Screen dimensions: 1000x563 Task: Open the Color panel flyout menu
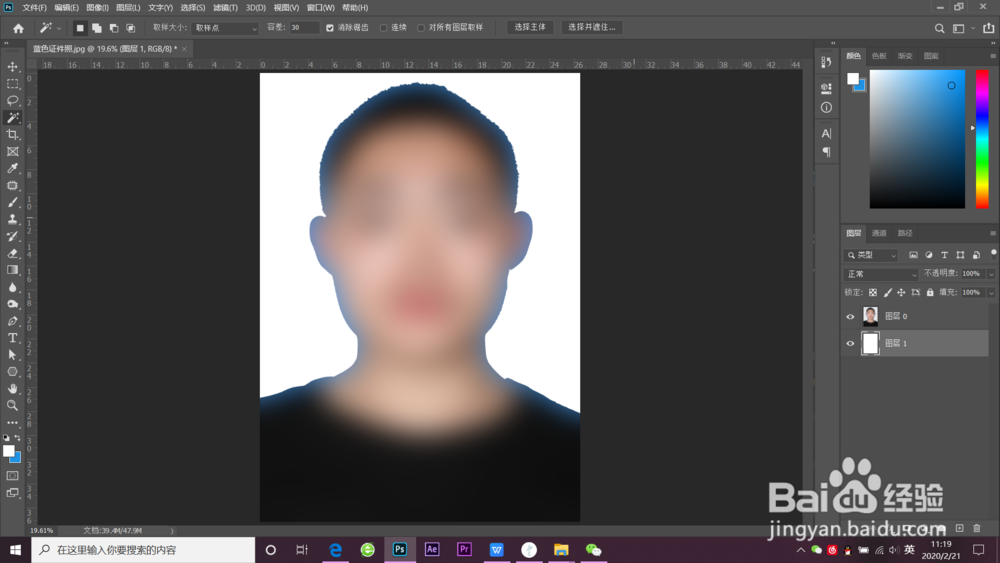click(x=992, y=56)
